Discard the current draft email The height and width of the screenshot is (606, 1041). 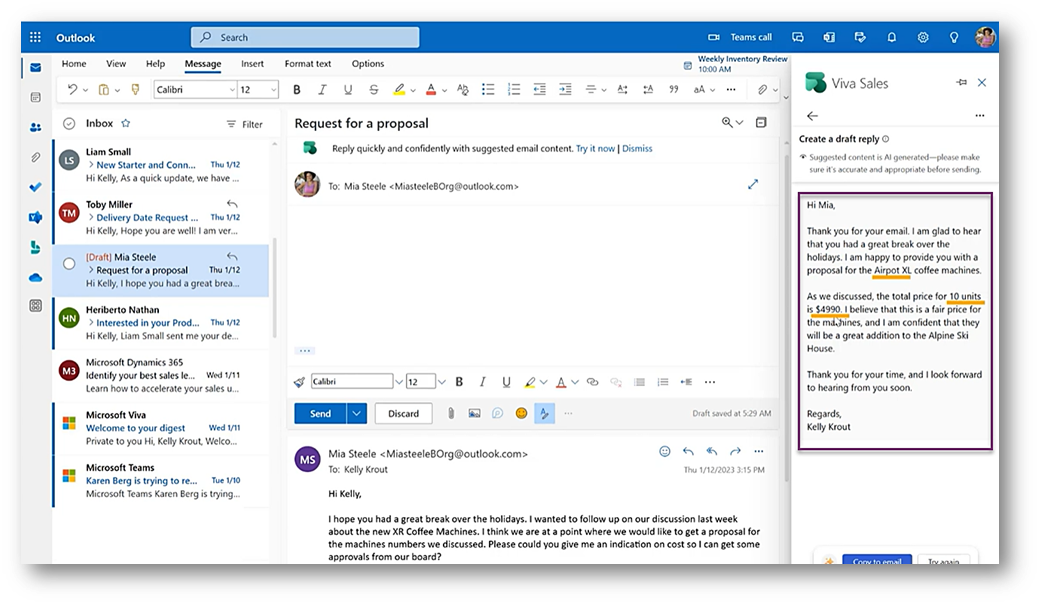403,412
